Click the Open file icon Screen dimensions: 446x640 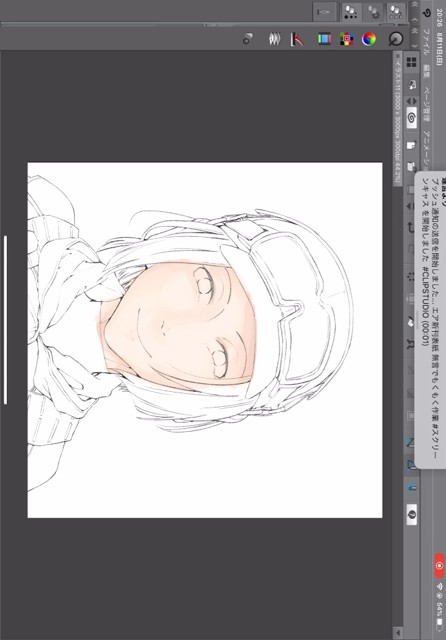(411, 167)
